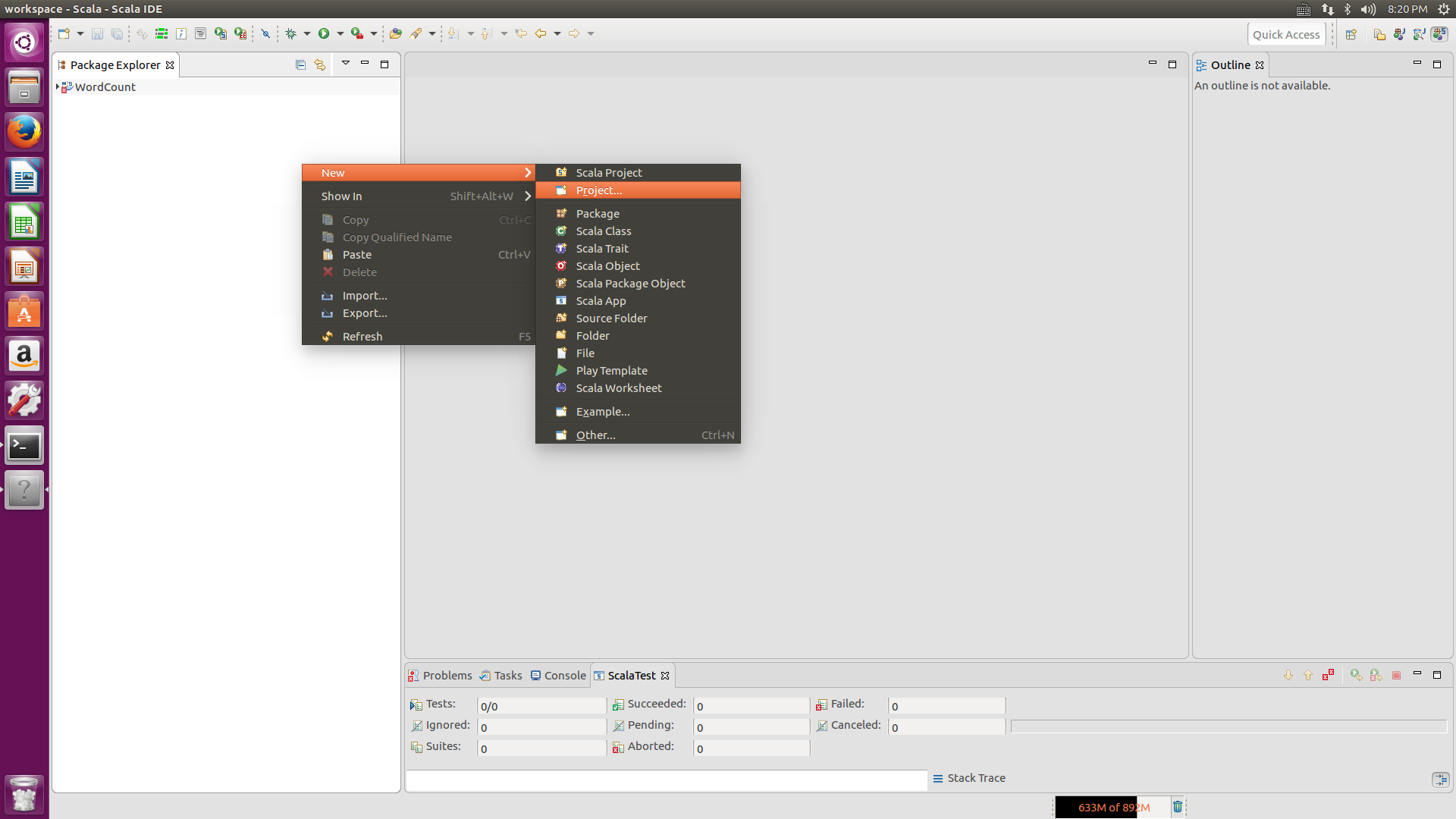
Task: Run the Garbage Collector trash icon
Action: [x=1178, y=807]
